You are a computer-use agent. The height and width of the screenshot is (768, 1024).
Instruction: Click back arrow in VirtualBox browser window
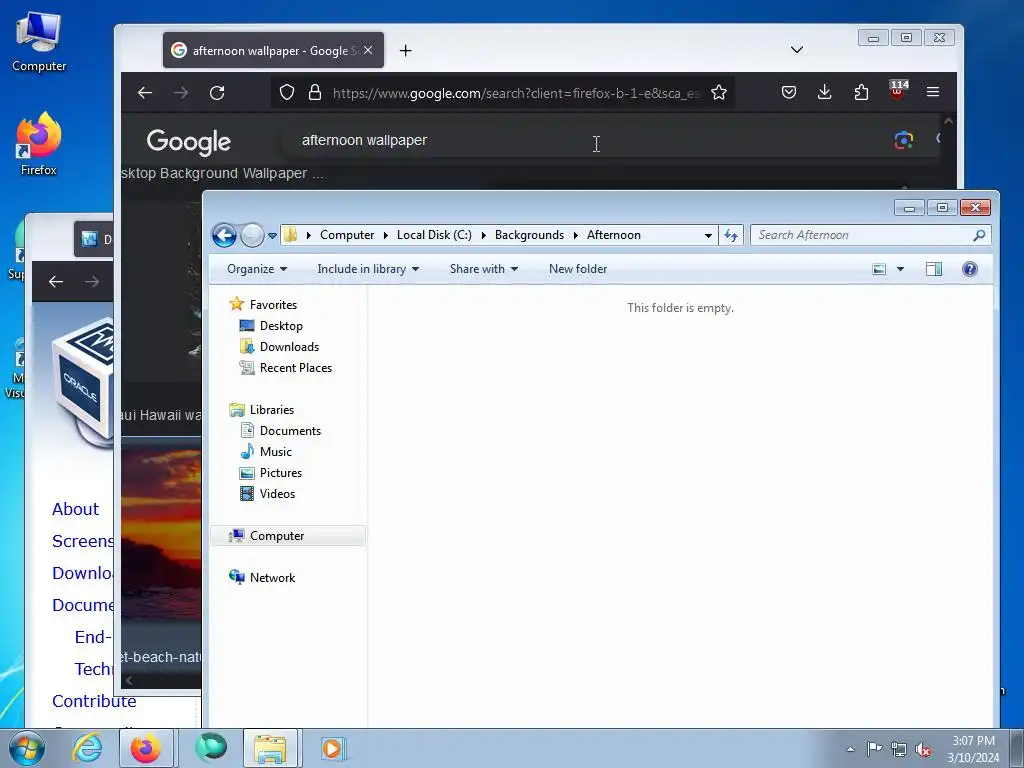(56, 281)
